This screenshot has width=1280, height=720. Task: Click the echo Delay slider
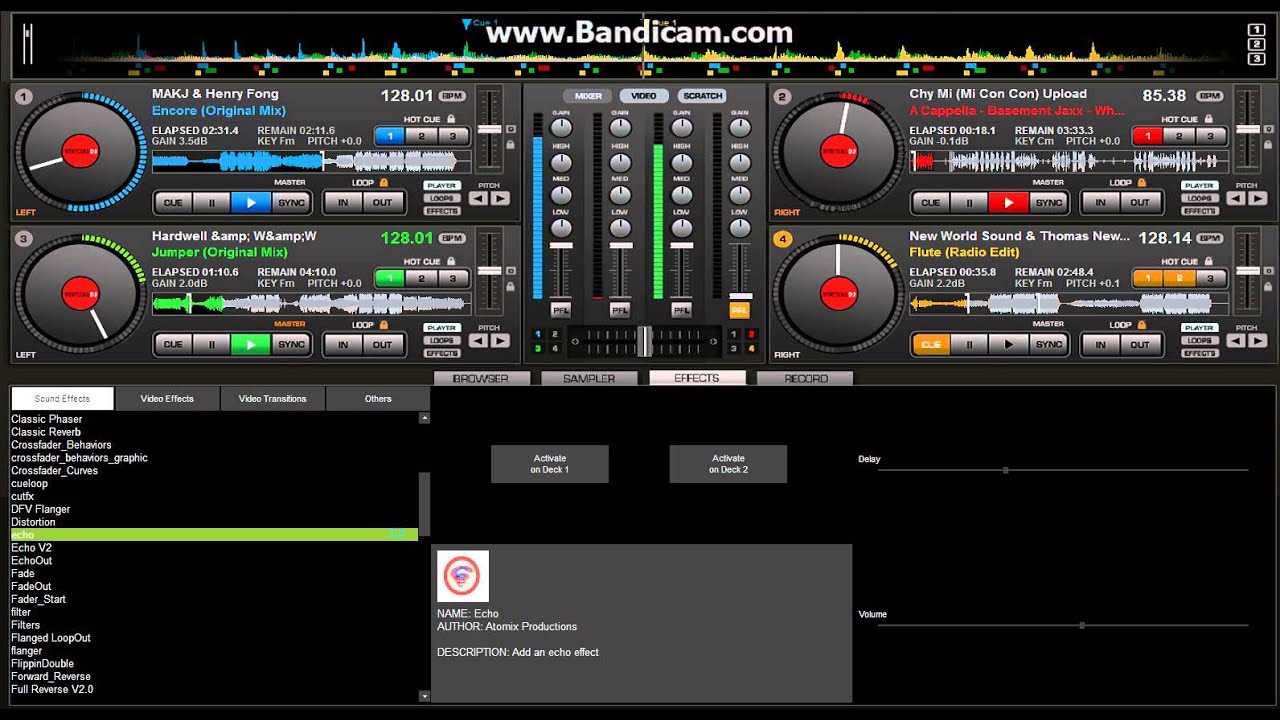click(x=1063, y=469)
